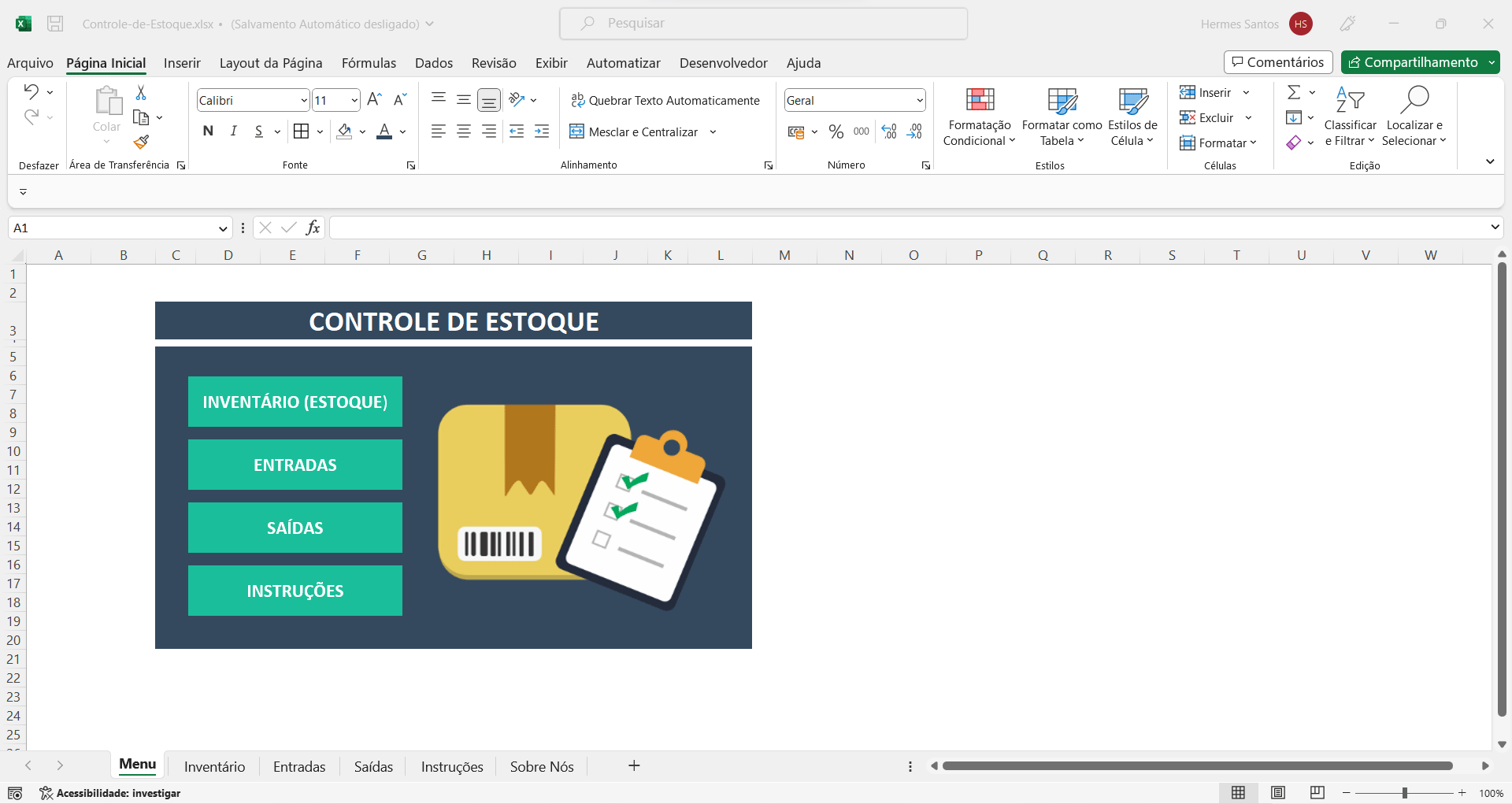1512x804 pixels.
Task: Click the INSTRUÇÕES green button
Action: pos(295,591)
